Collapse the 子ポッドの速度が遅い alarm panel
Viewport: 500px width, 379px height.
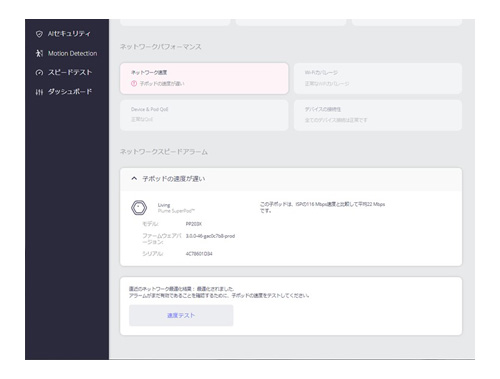click(x=134, y=179)
